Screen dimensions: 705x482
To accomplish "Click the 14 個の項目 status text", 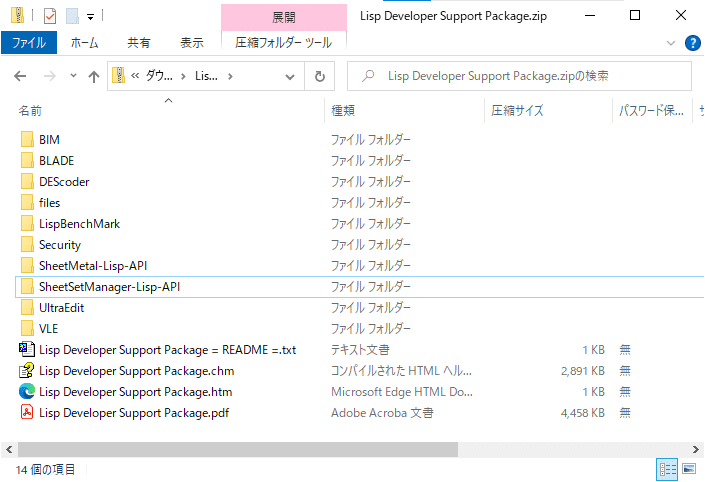I will point(45,470).
